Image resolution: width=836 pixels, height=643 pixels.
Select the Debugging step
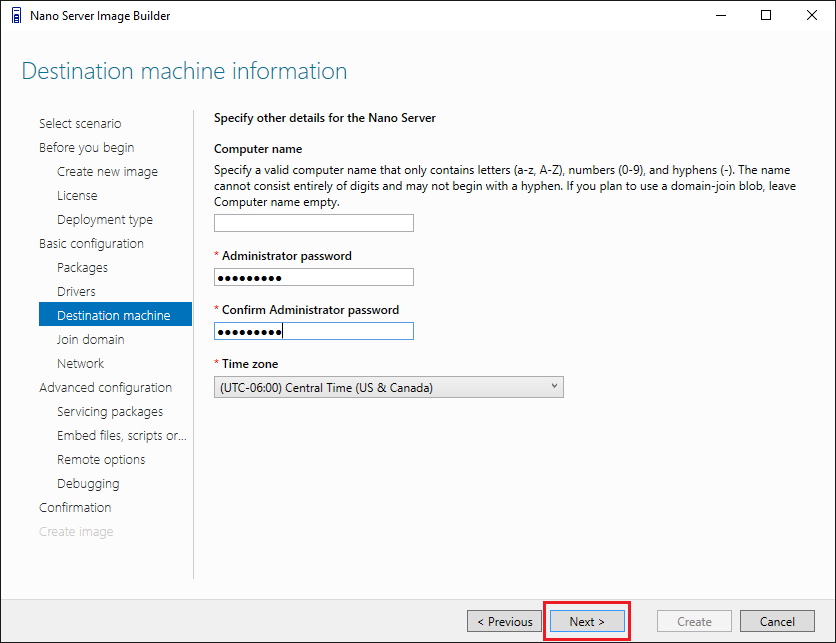pos(88,483)
